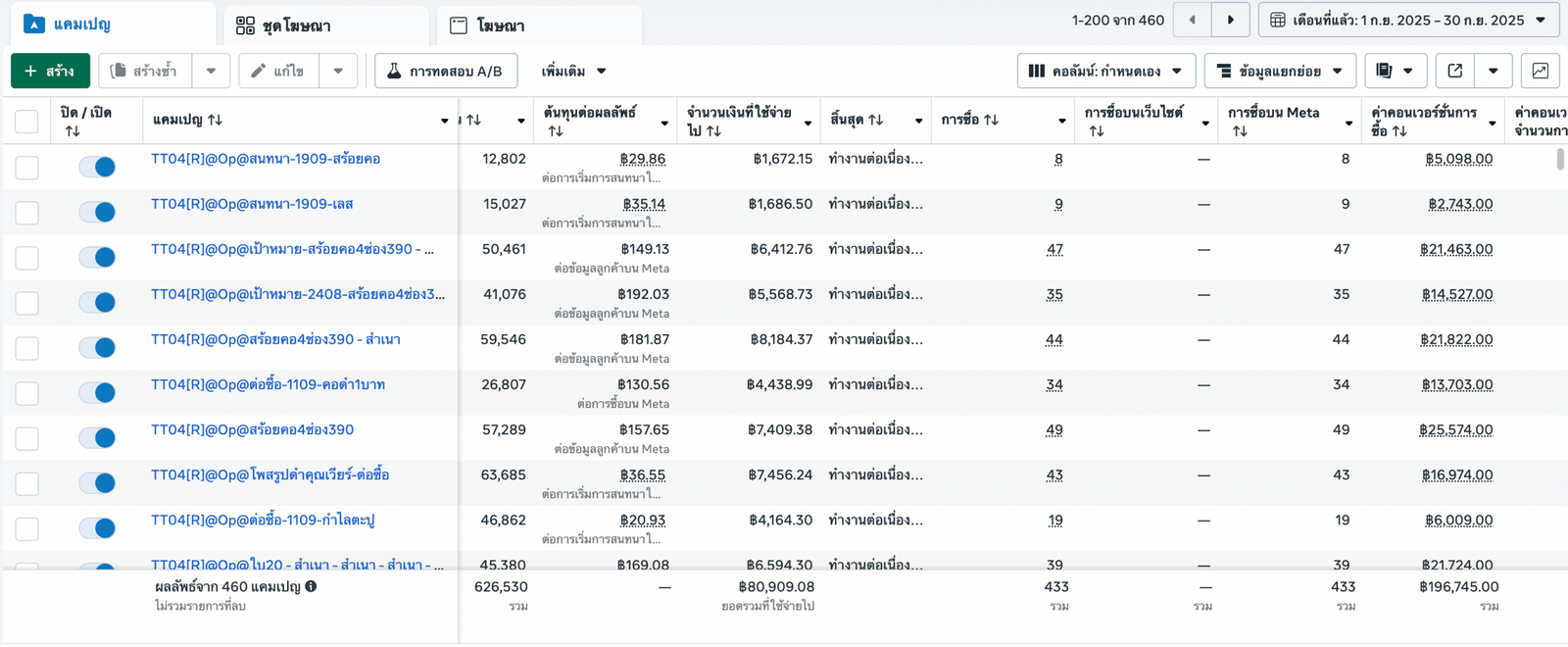
Task: Open campaign link สร้อยคอ4ช่อง390 - สำเนา
Action: coord(275,339)
